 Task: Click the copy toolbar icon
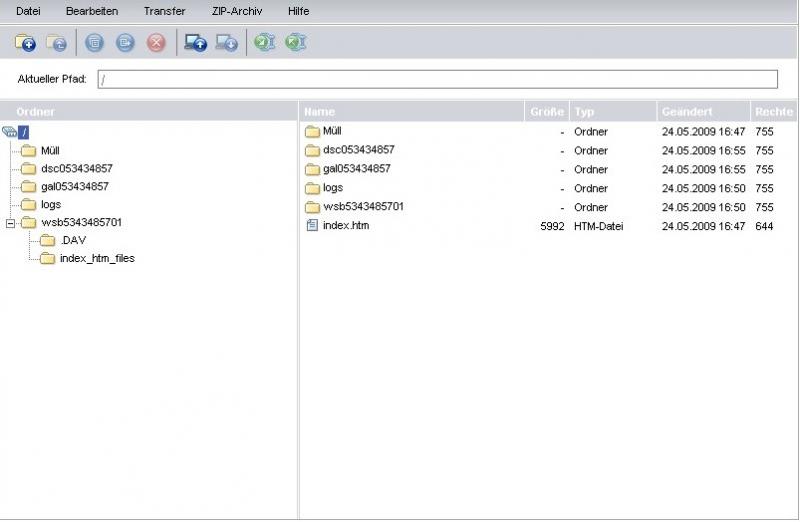[x=95, y=43]
